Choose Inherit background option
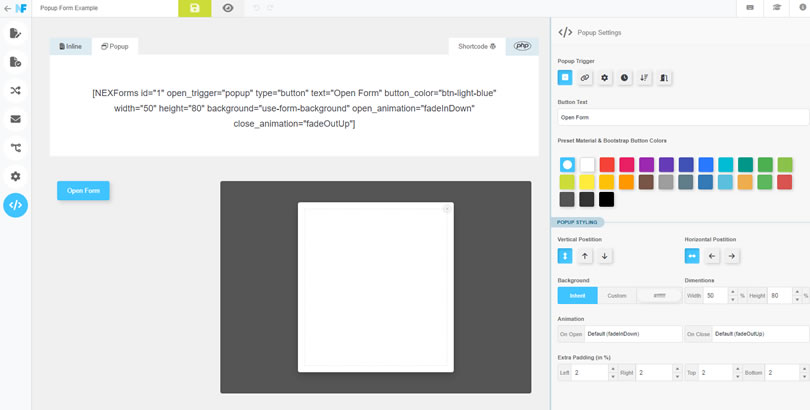Image resolution: width=810 pixels, height=410 pixels. coord(578,296)
